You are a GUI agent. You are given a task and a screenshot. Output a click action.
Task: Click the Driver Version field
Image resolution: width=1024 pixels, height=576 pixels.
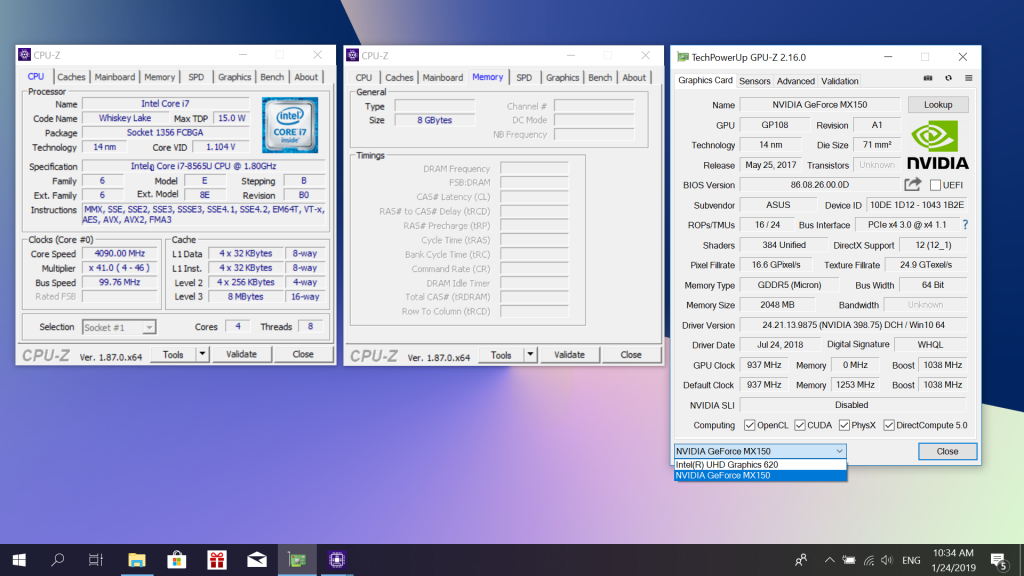pyautogui.click(x=854, y=325)
